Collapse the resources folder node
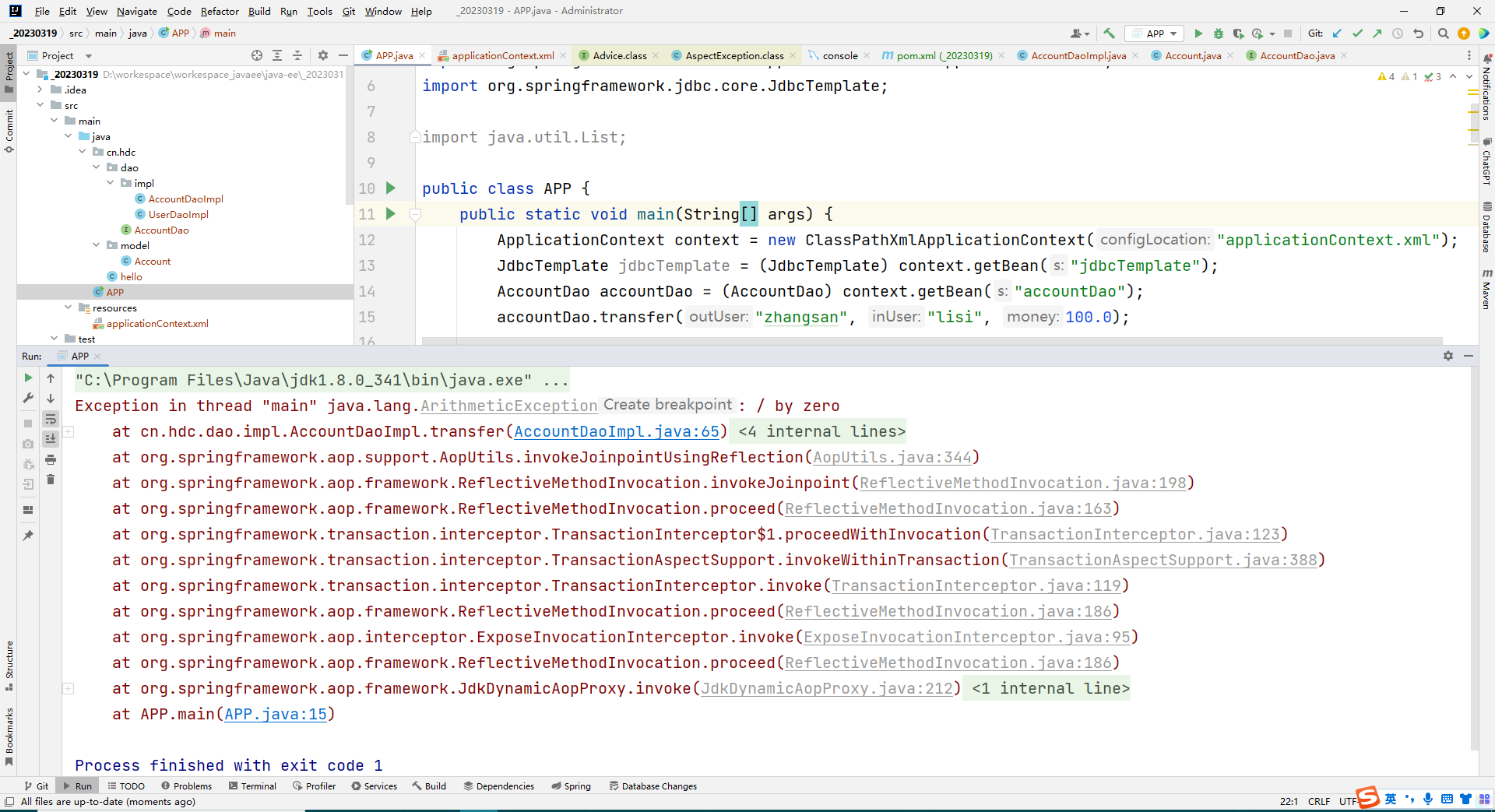The image size is (1495, 812). point(68,308)
